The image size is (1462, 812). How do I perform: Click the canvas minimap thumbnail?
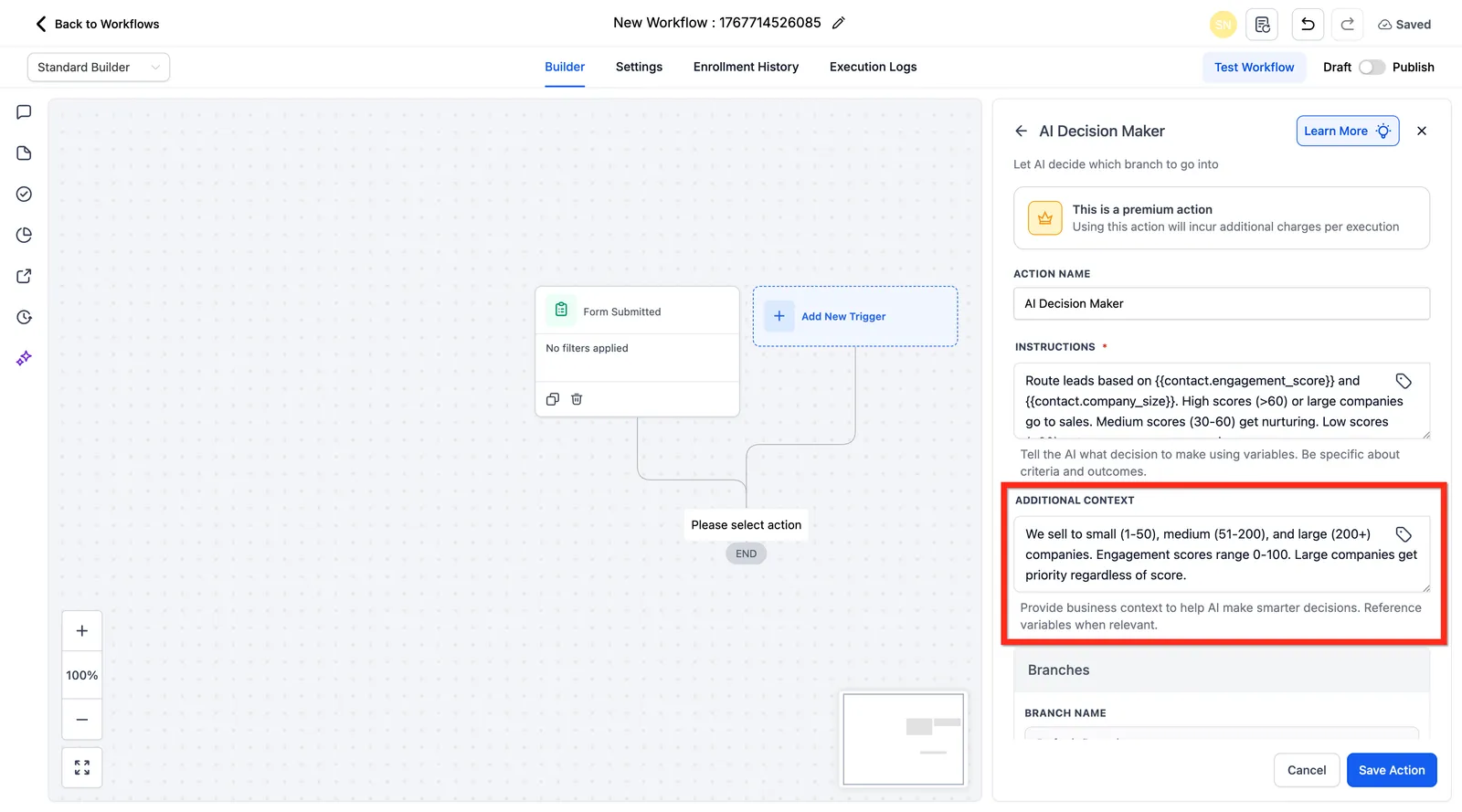[903, 739]
